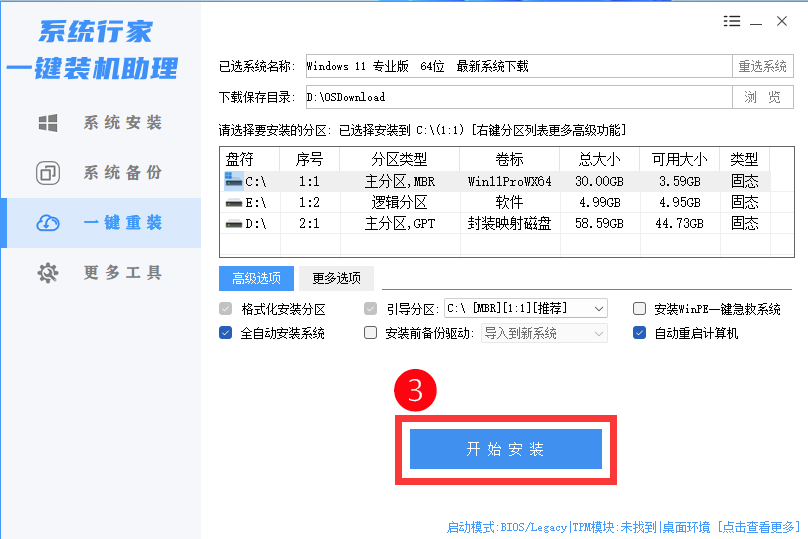Click the 主分区,GPT cell
Image resolution: width=808 pixels, height=539 pixels.
(x=399, y=224)
